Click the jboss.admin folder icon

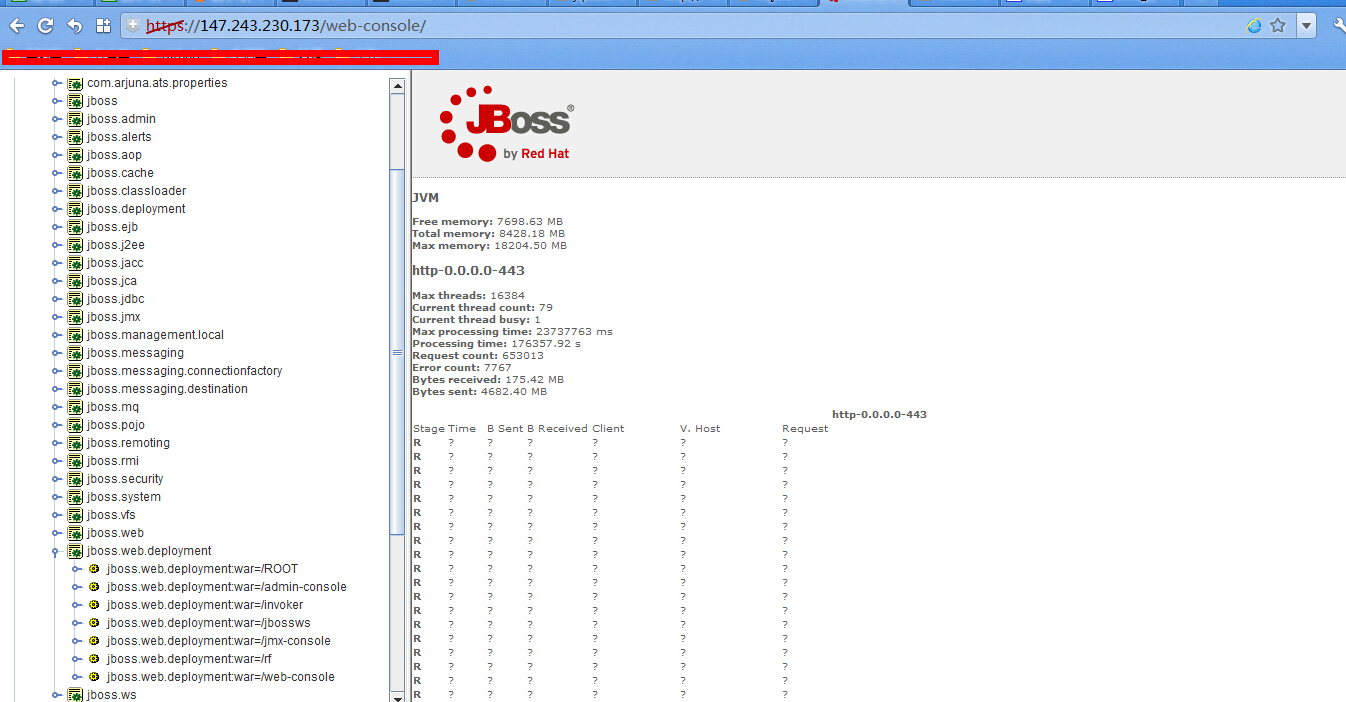click(75, 119)
